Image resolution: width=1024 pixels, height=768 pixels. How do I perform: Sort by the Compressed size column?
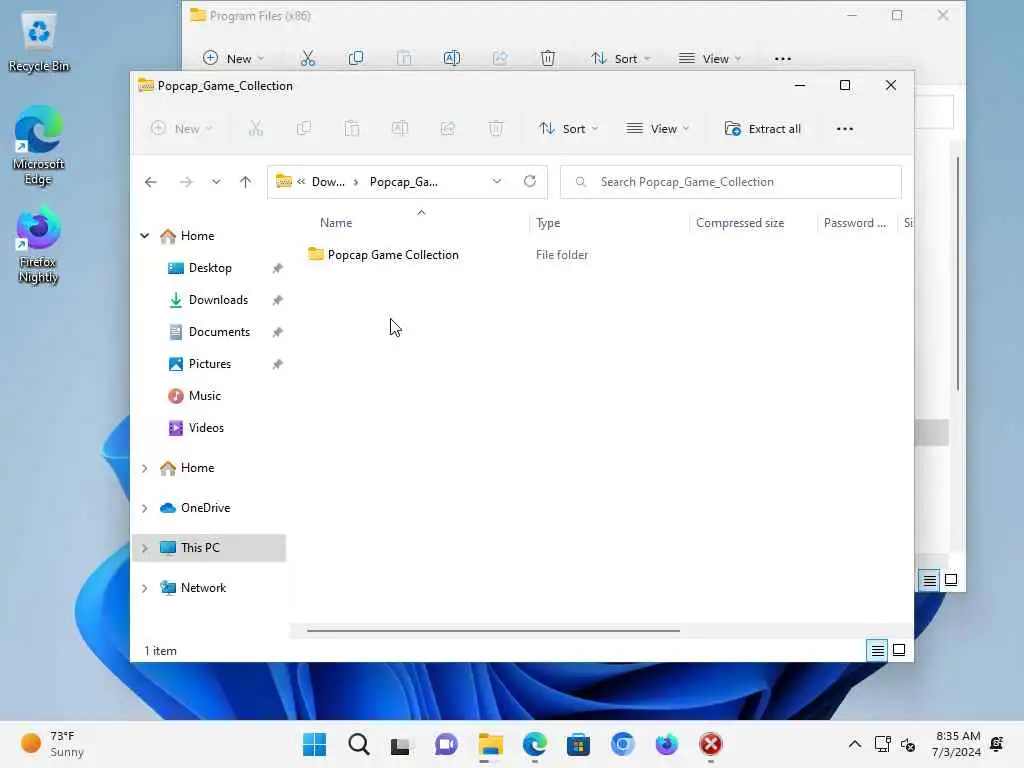pyautogui.click(x=740, y=223)
